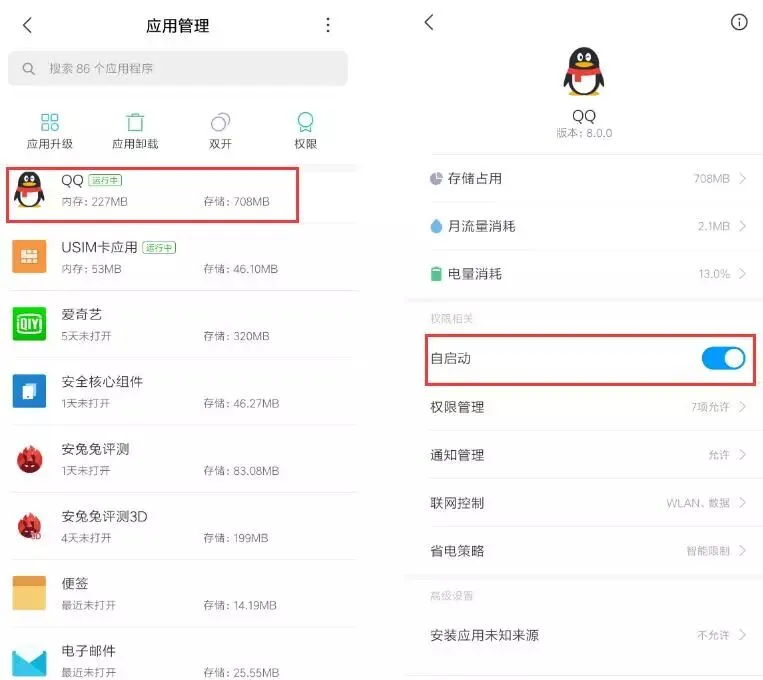Tap USIM卡应用 运行中 badge

[x=159, y=248]
